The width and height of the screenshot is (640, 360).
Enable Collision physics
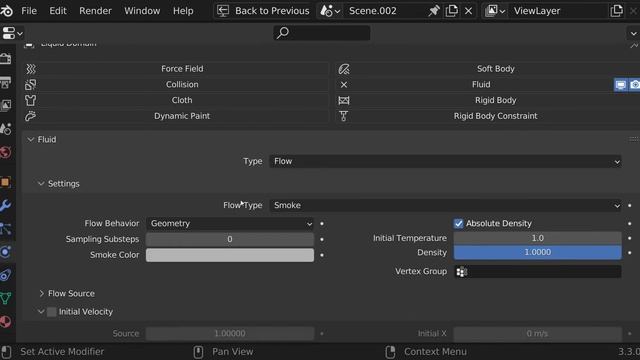point(176,84)
